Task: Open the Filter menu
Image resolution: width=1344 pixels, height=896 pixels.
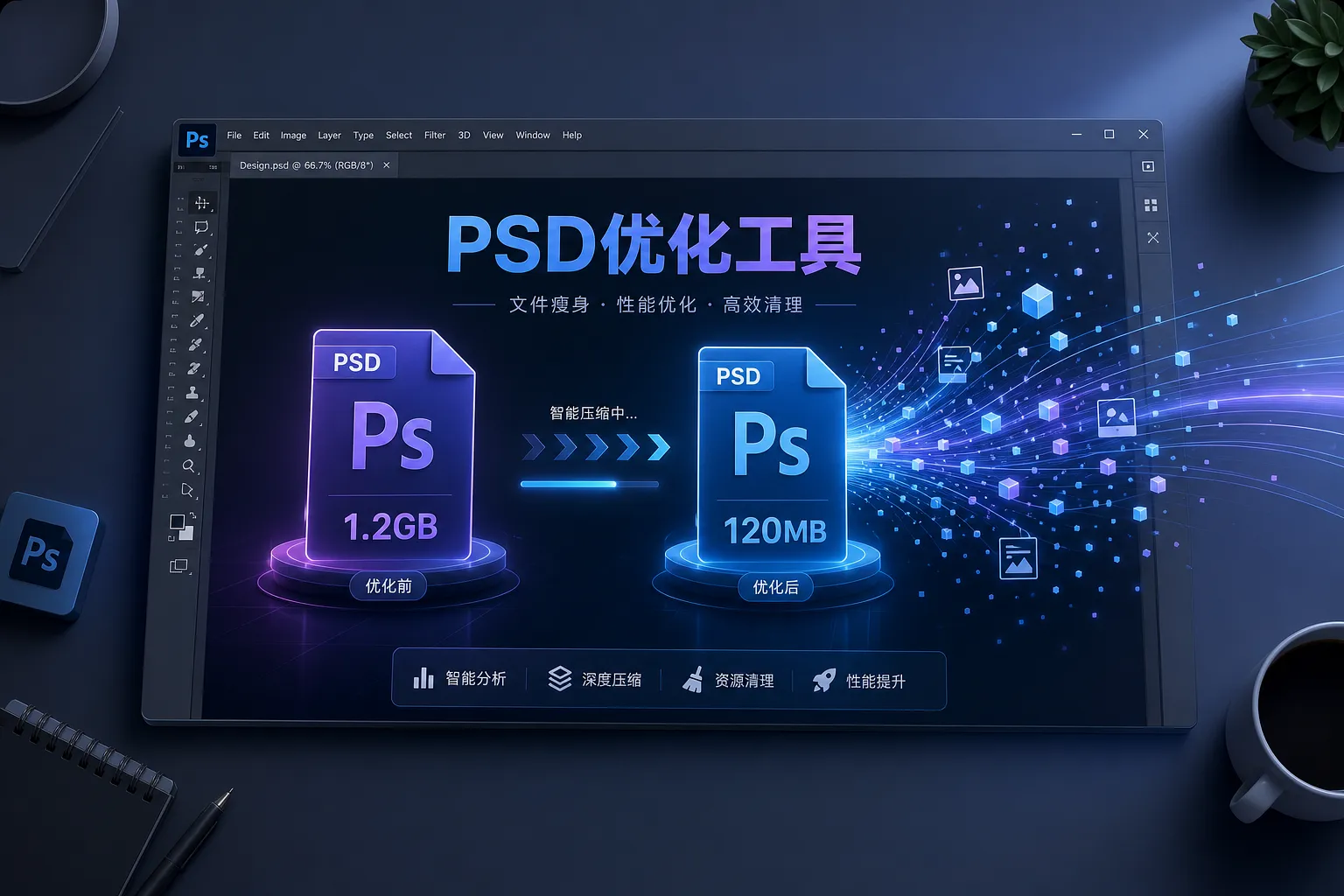Action: (x=435, y=136)
